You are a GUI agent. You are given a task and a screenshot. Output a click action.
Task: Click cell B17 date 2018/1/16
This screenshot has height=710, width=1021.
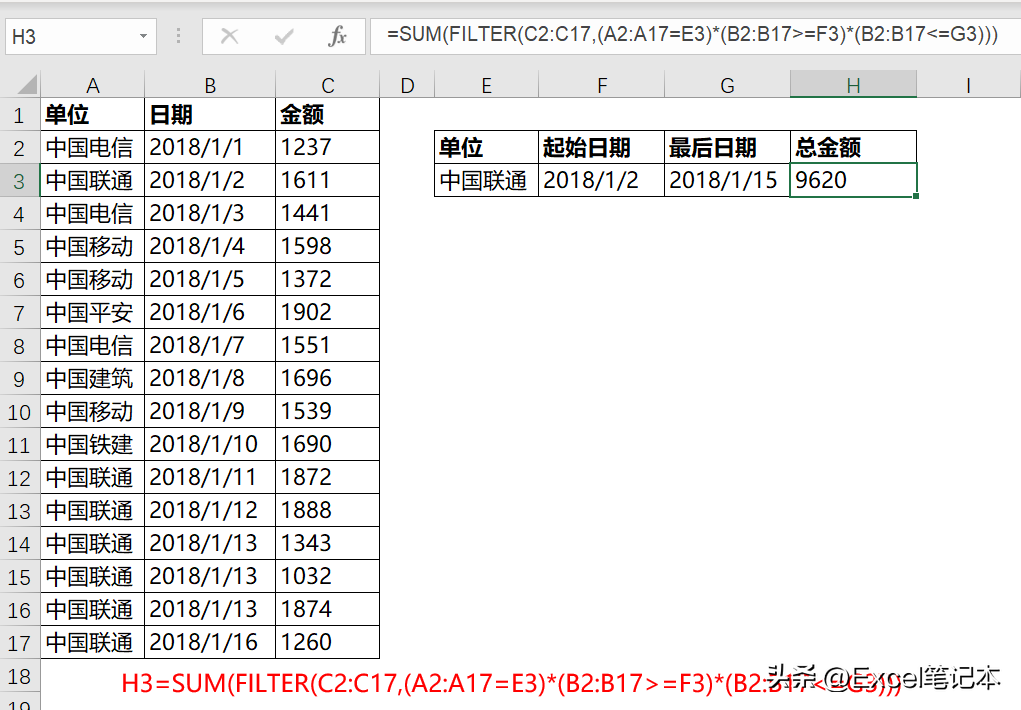(210, 642)
